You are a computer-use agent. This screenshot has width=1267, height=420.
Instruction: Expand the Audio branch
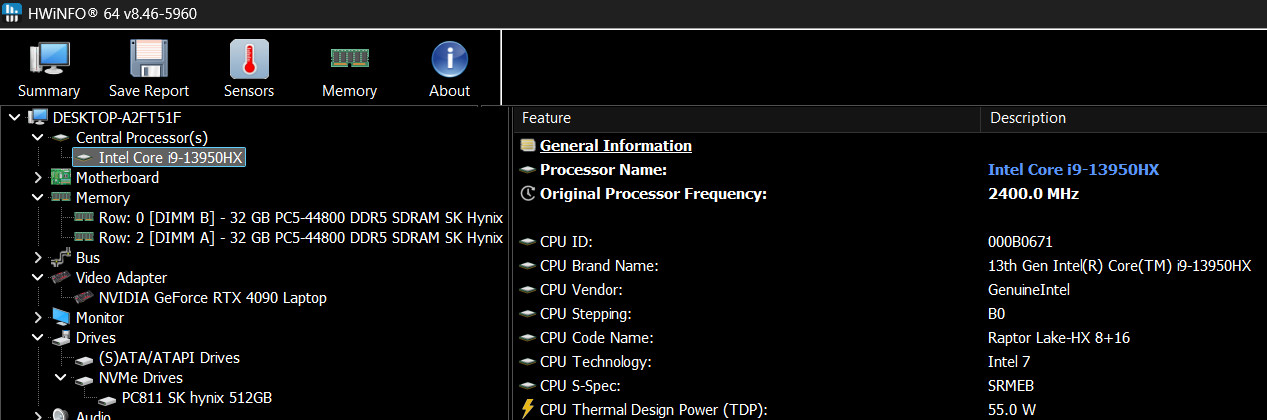(38, 414)
